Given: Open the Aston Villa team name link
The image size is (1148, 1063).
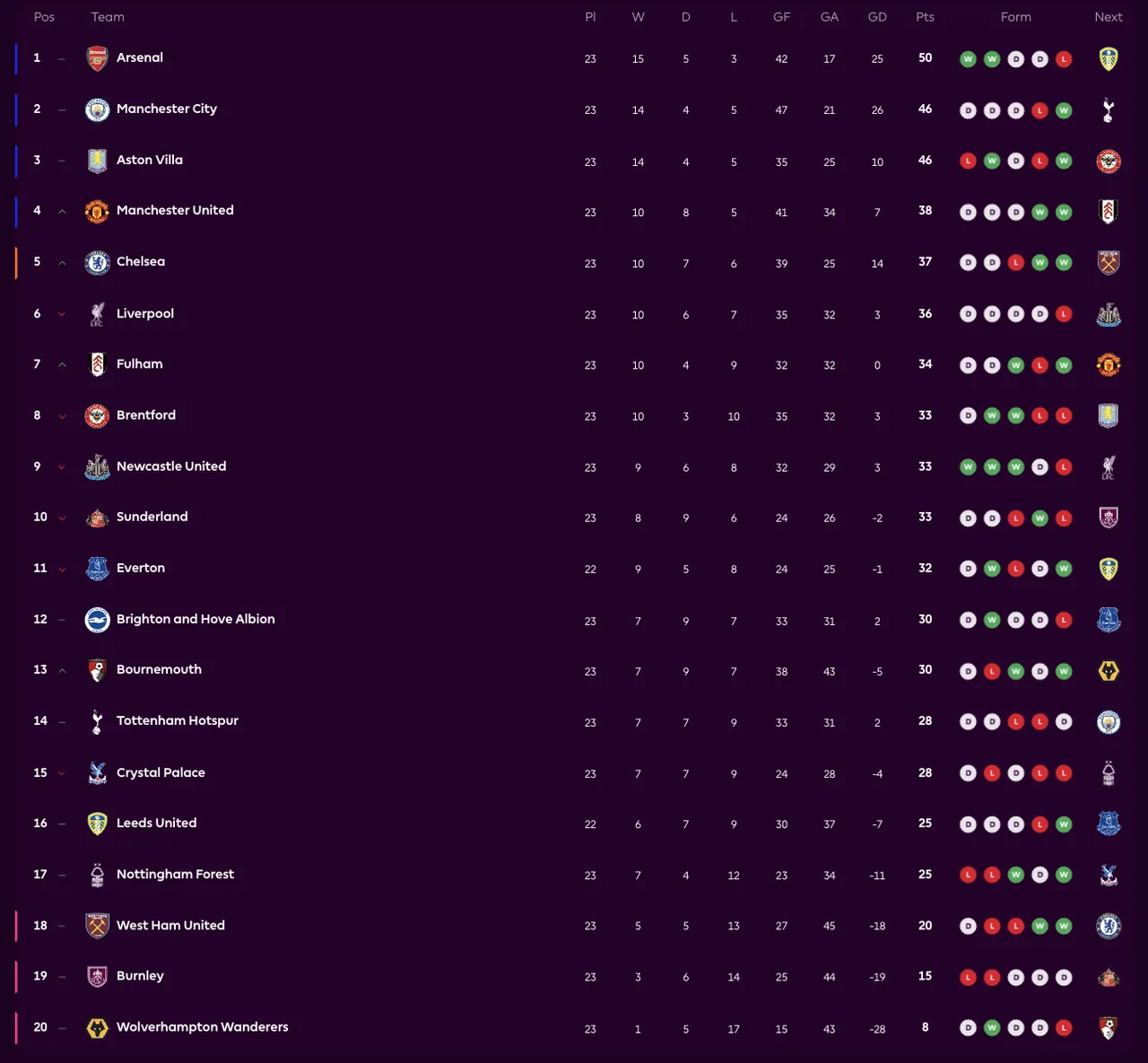Looking at the screenshot, I should (x=149, y=160).
